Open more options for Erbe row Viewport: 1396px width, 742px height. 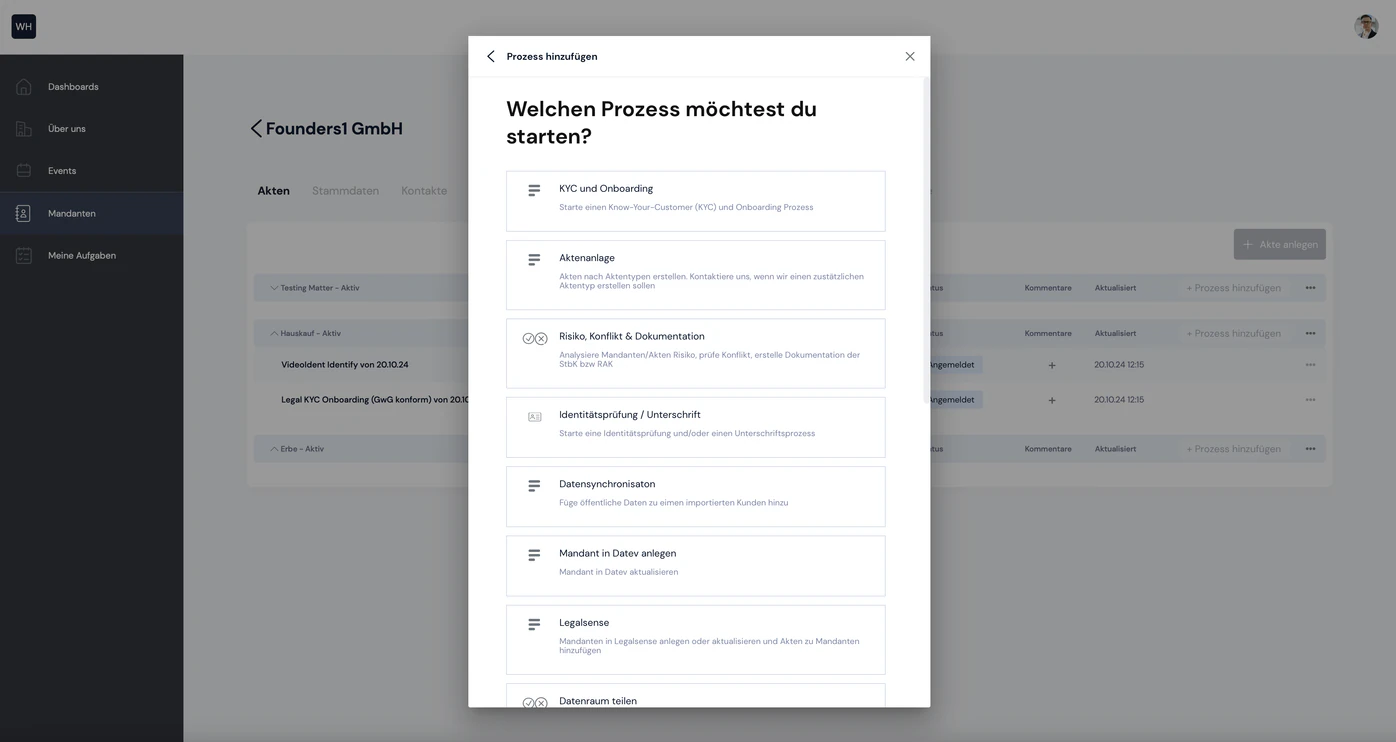[x=1310, y=449]
